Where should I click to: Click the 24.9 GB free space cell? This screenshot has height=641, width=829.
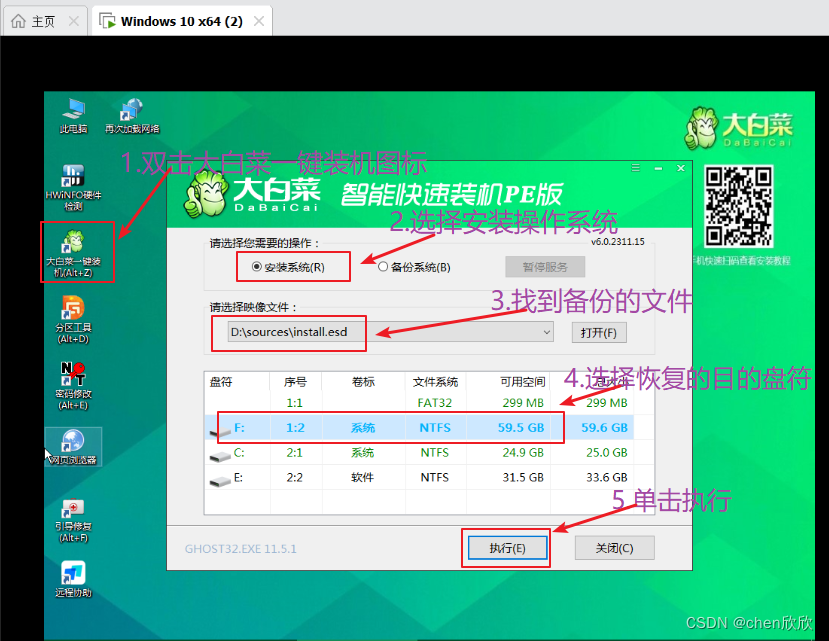click(523, 453)
